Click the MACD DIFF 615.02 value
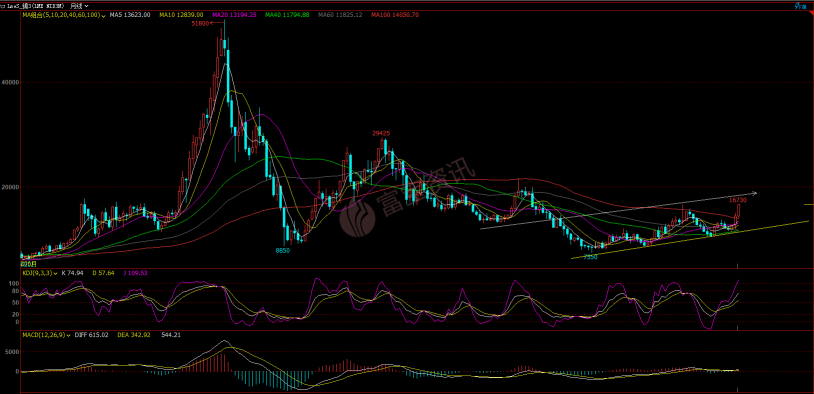The height and width of the screenshot is (394, 814). coord(92,335)
